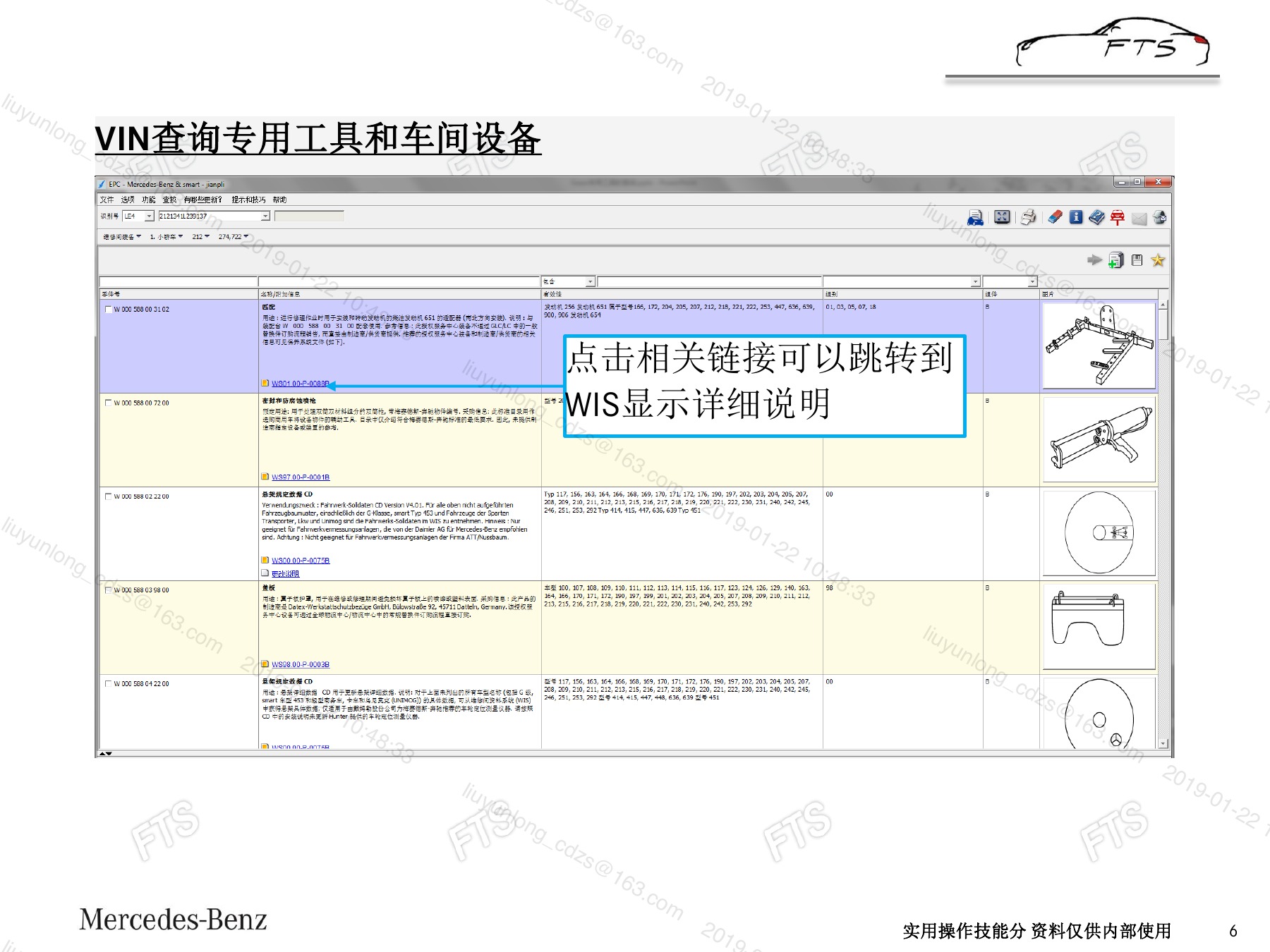Open the 帮助 menu

click(279, 200)
